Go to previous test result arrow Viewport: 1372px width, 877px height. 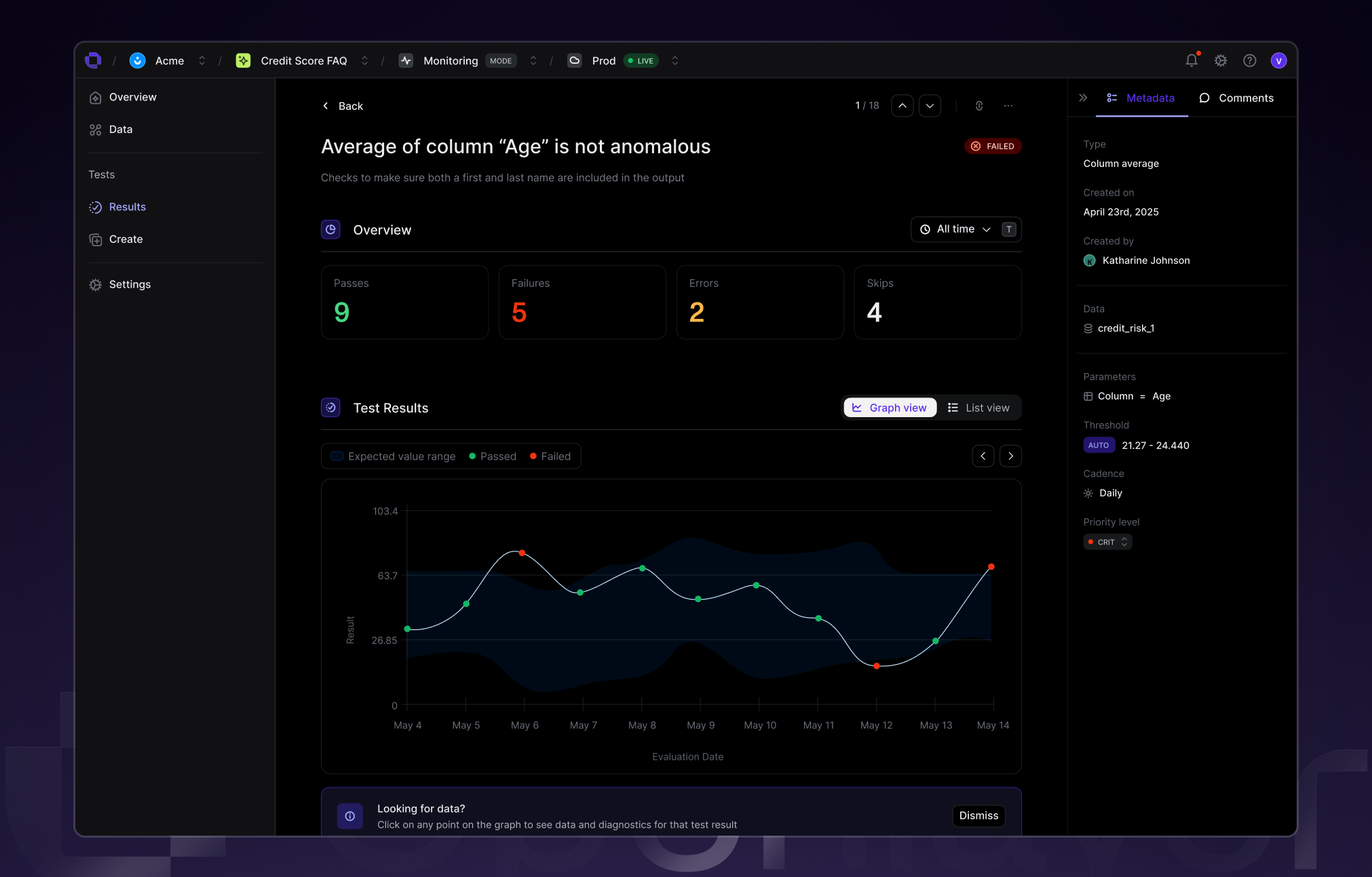click(x=902, y=106)
